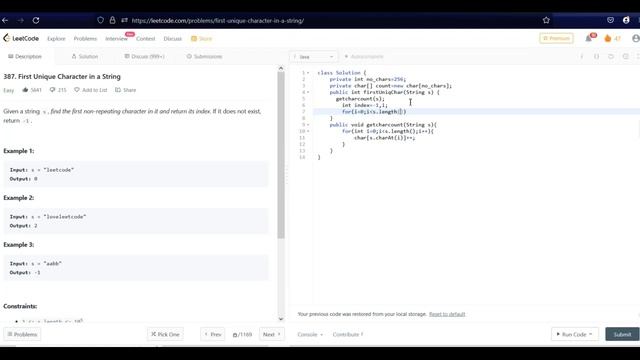
Task: Open the Problems menu in header
Action: (85, 38)
